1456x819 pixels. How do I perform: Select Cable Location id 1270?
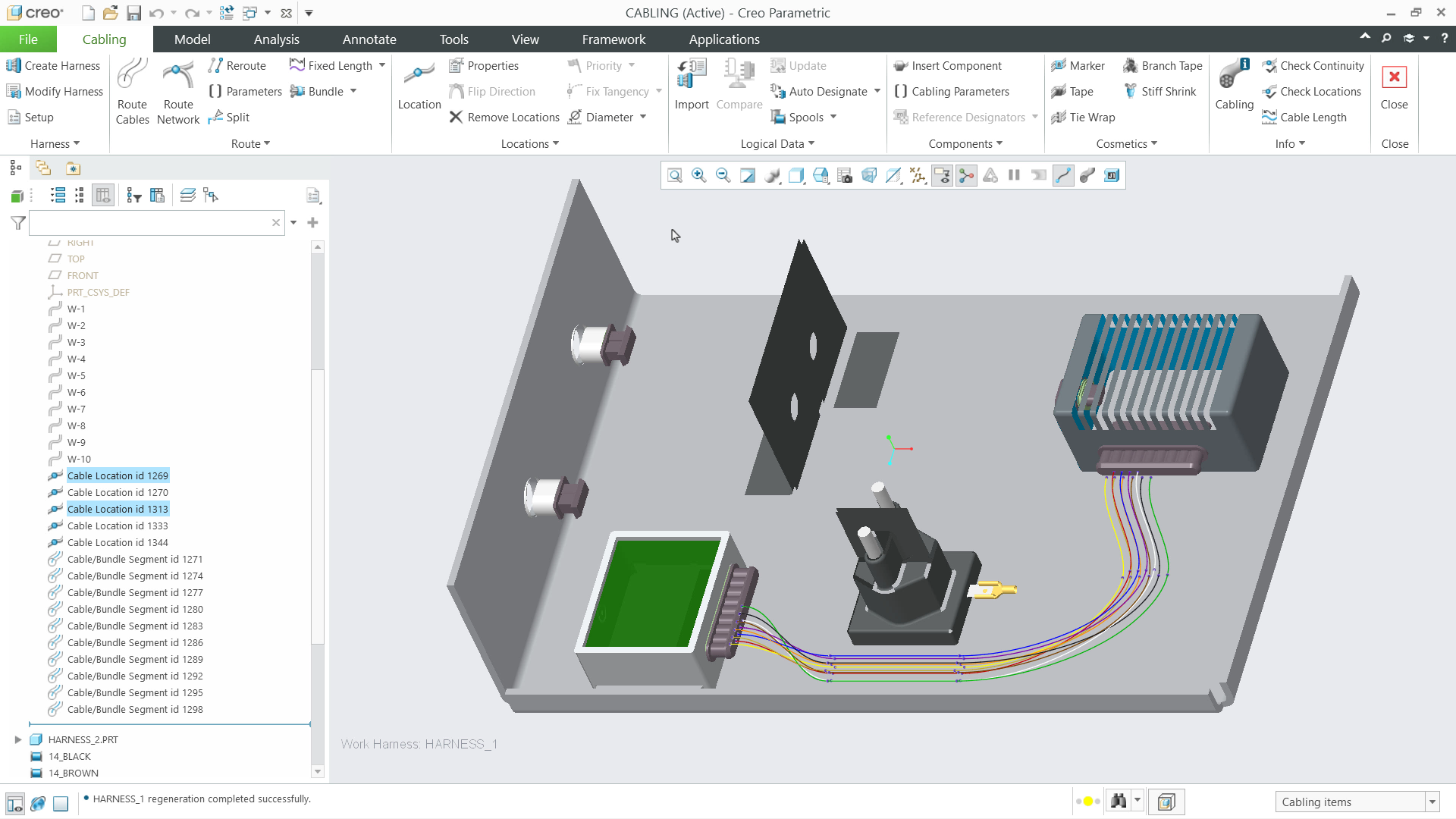click(118, 492)
